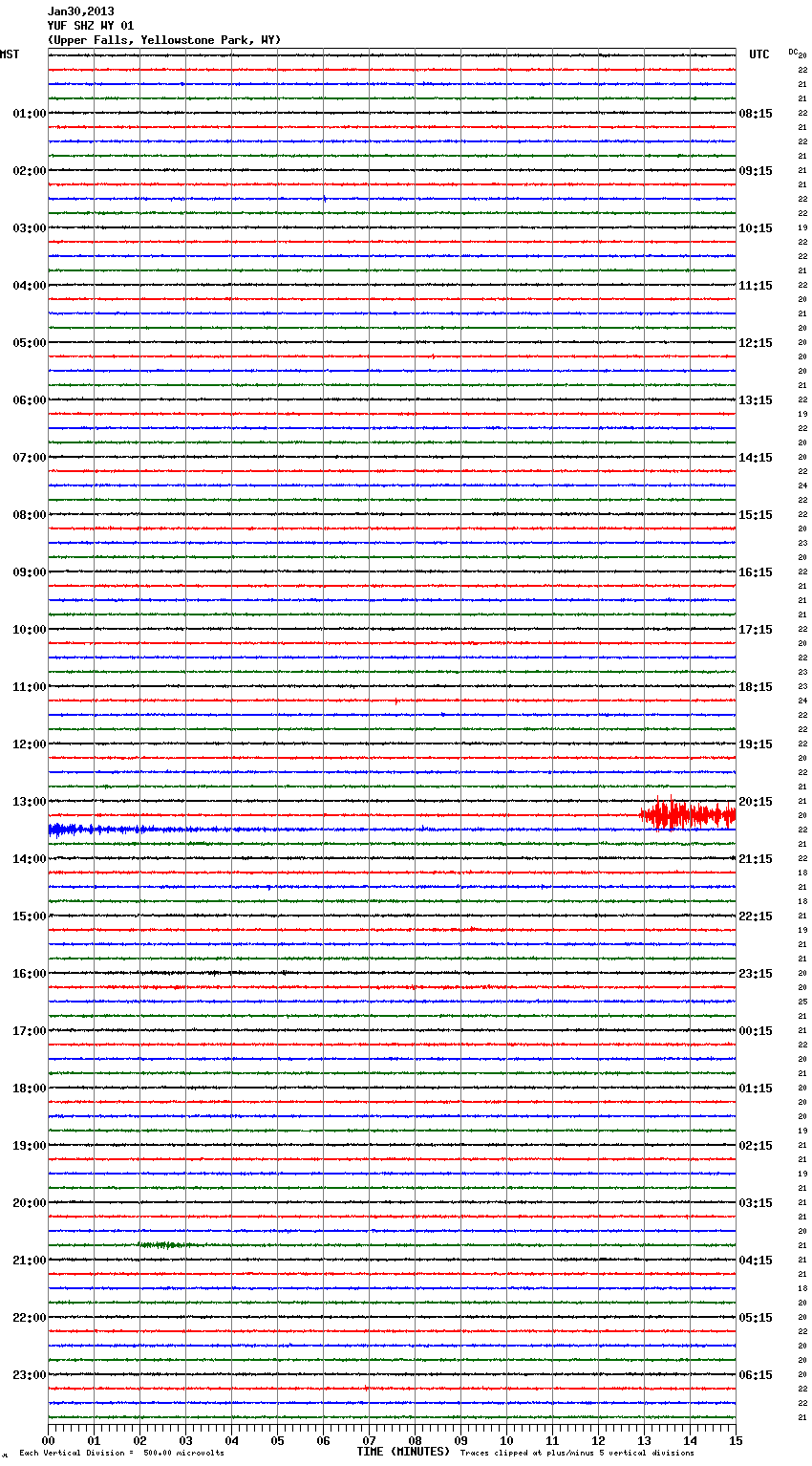The width and height of the screenshot is (812, 1466).
Task: Click the TIME (MINUTES) axis title
Action: (403, 1452)
